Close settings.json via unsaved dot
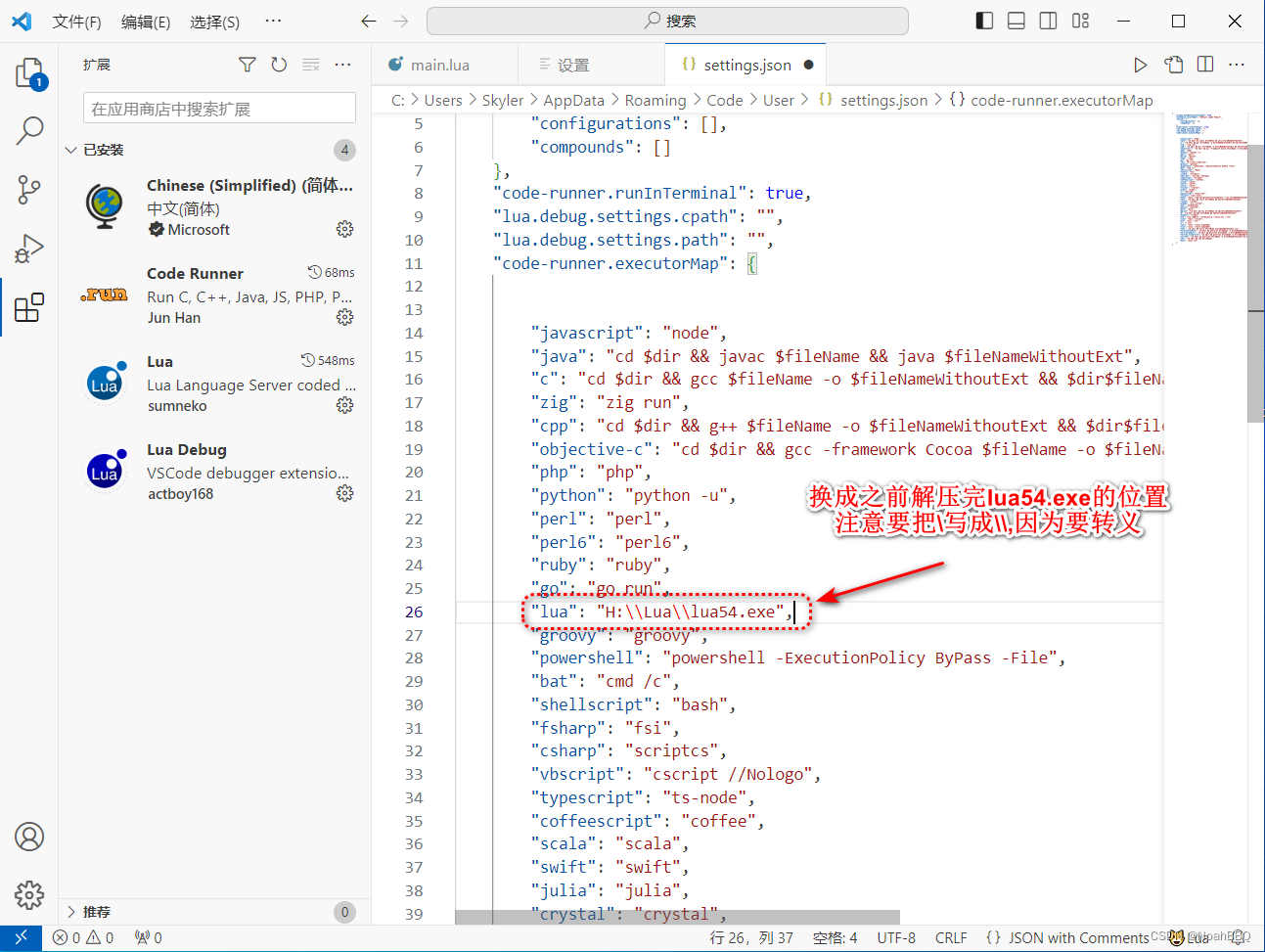 pos(808,65)
